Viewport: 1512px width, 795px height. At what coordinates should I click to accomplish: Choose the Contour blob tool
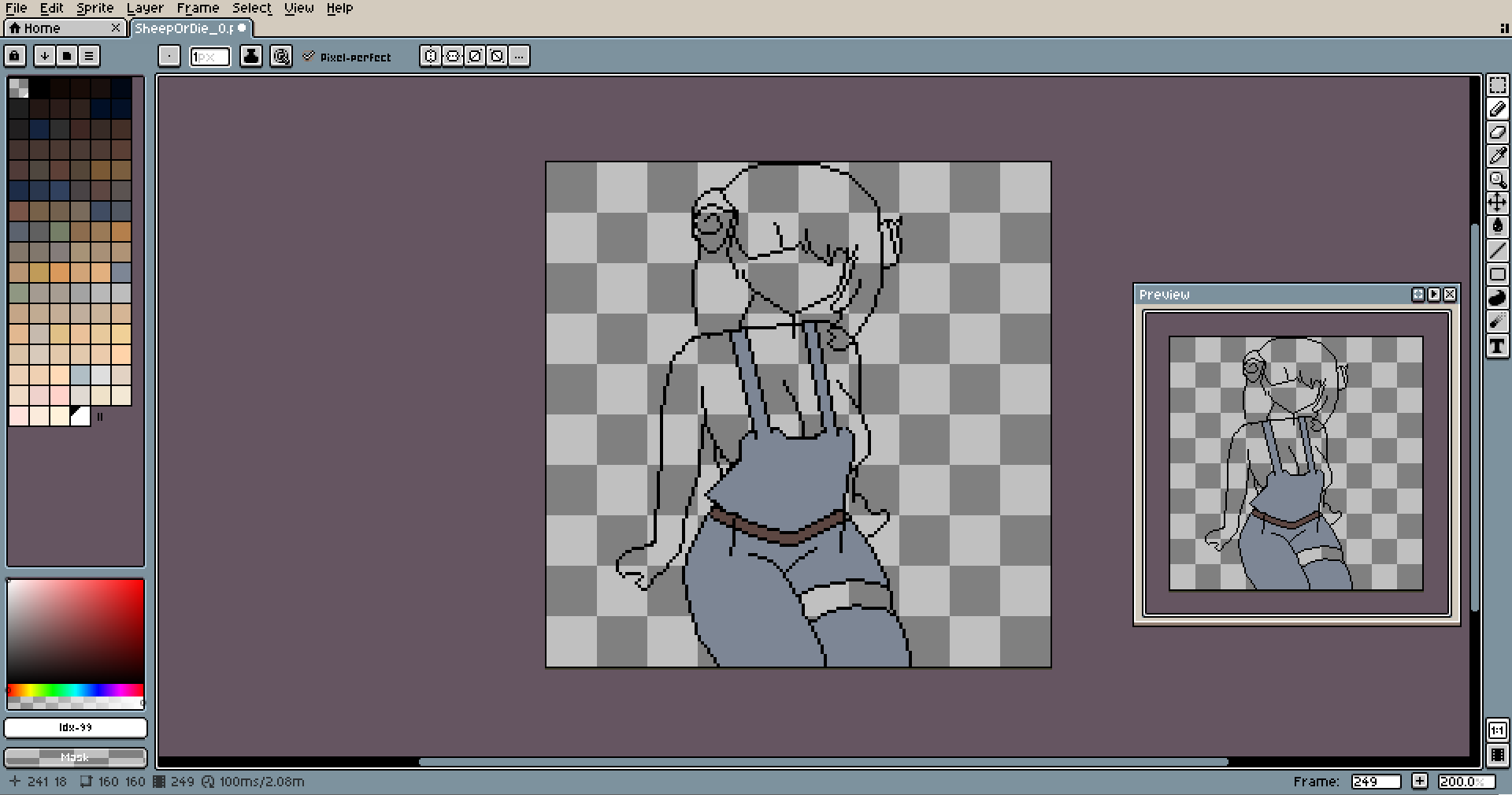[1497, 298]
